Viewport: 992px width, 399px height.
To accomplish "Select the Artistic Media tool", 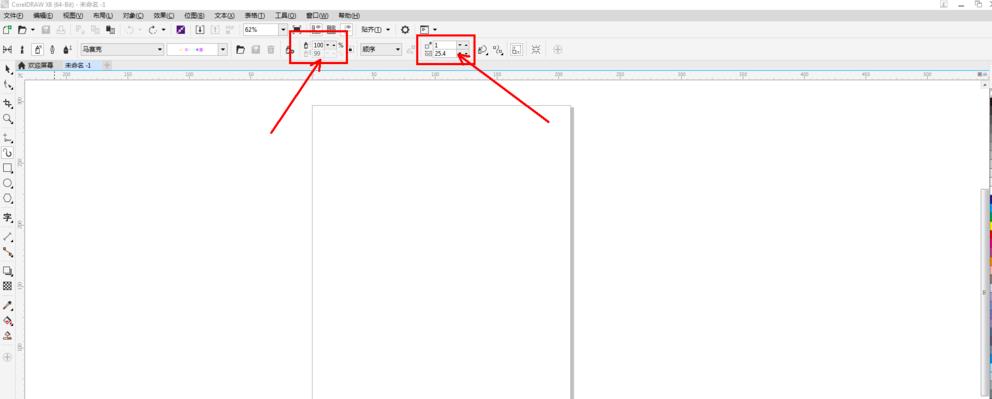I will 8,152.
